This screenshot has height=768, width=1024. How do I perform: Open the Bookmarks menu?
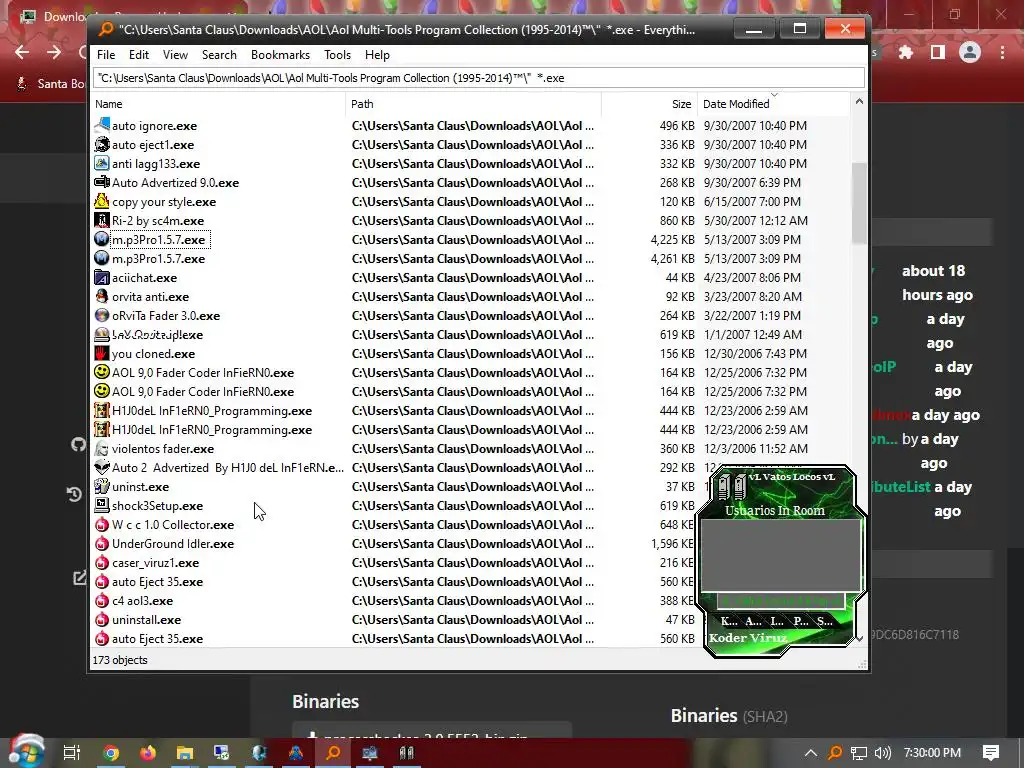[x=280, y=55]
